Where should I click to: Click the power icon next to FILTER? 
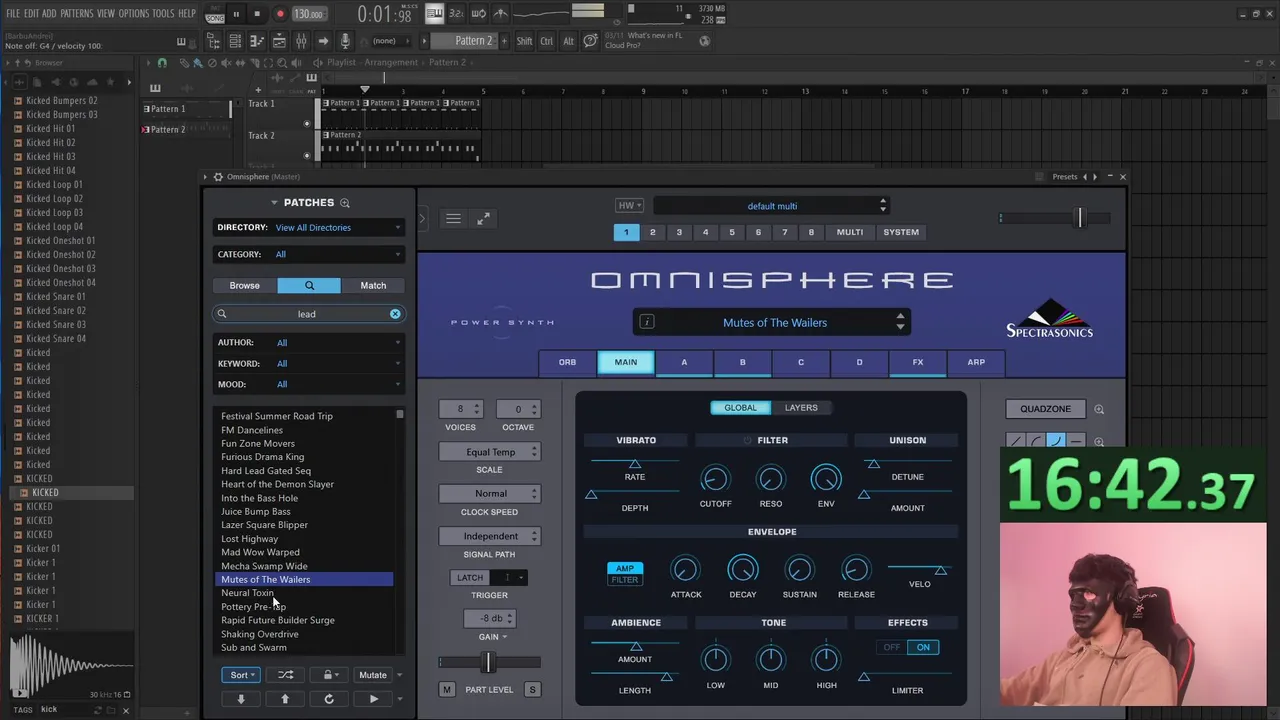click(747, 440)
